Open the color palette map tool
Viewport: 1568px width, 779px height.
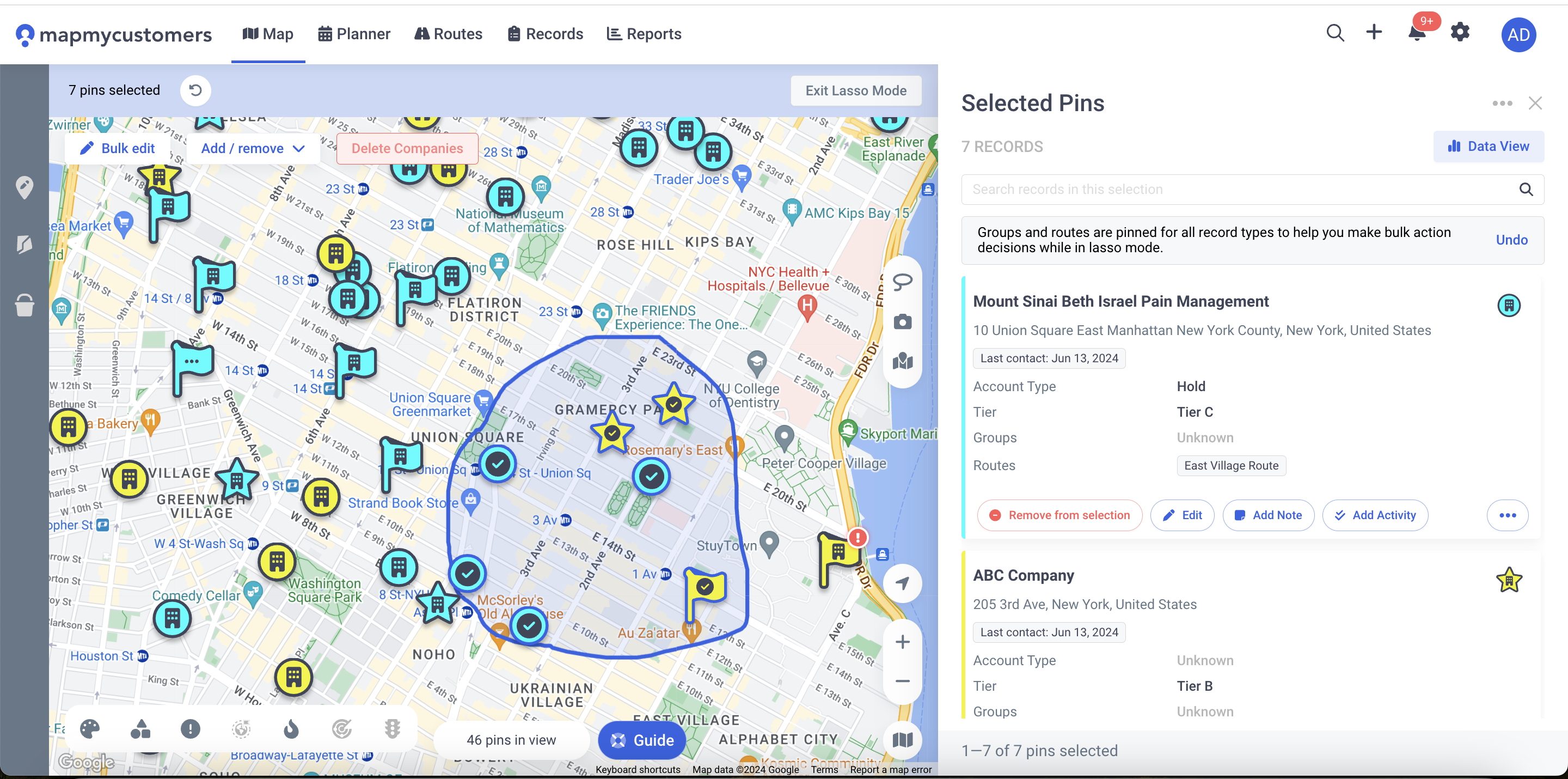coord(90,729)
